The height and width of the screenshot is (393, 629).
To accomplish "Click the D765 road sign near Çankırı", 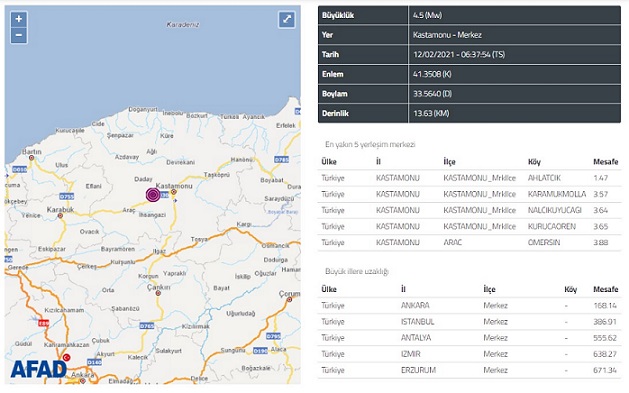I will tap(147, 326).
